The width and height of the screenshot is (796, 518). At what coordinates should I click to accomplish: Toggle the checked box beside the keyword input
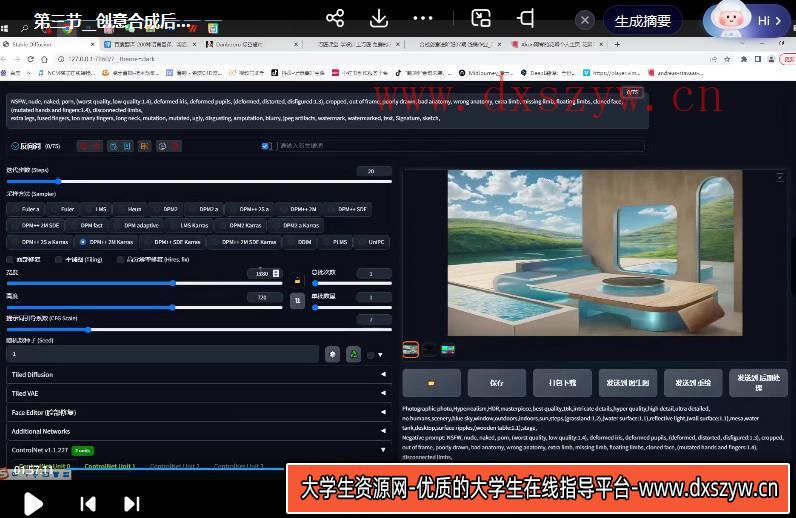265,146
